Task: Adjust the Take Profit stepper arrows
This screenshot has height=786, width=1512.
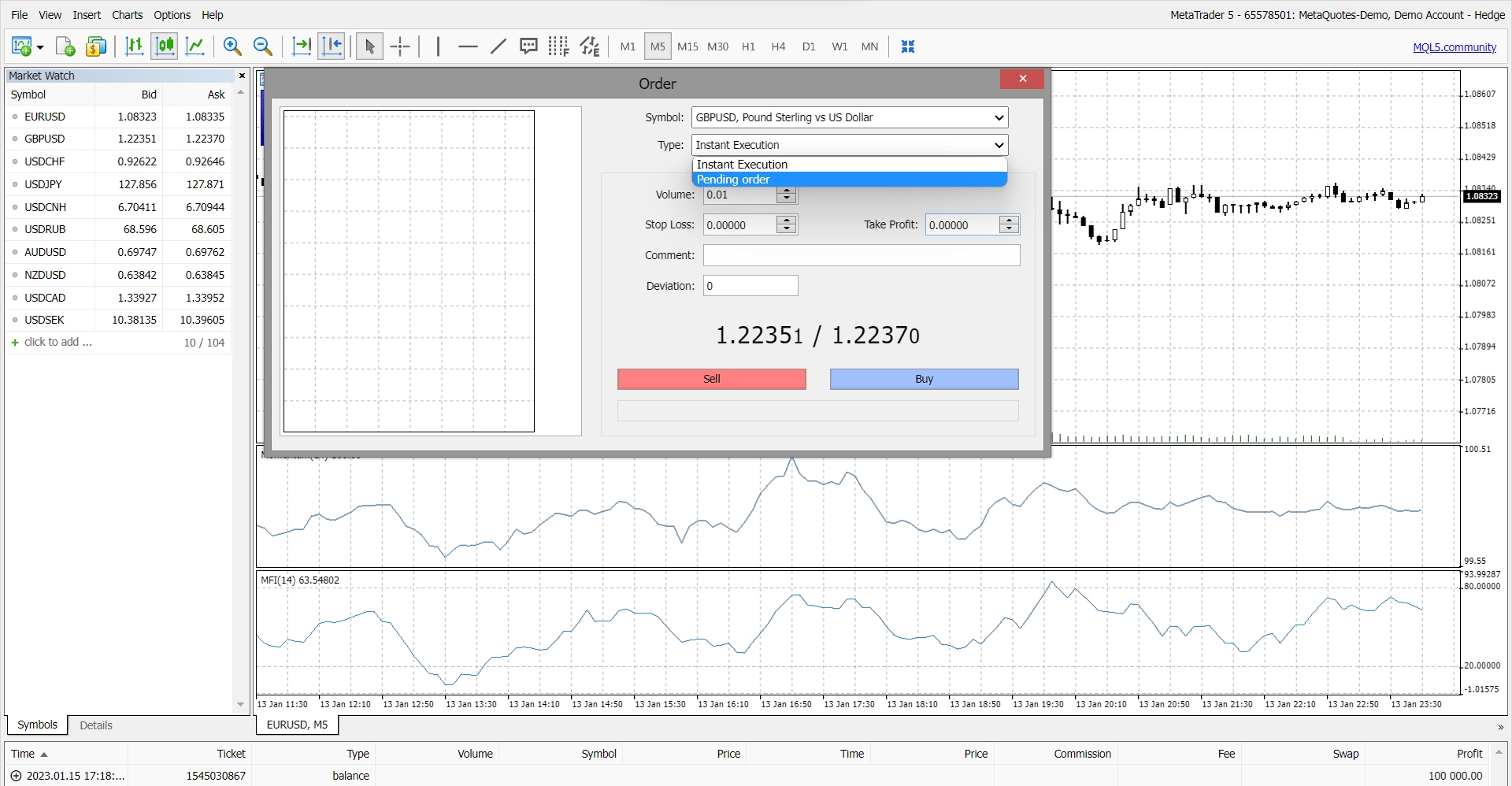Action: 1009,225
